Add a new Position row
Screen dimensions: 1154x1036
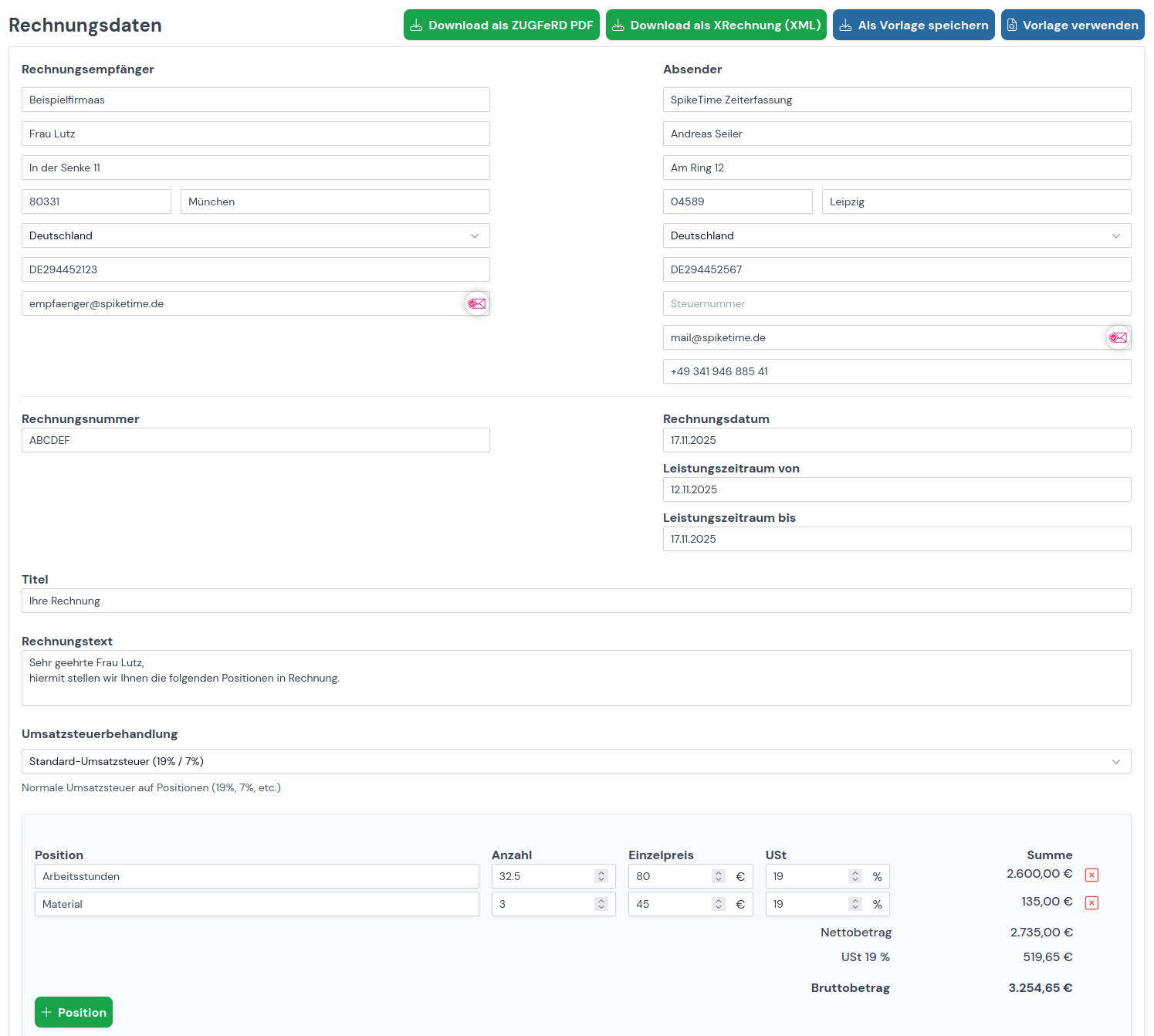click(x=73, y=1012)
